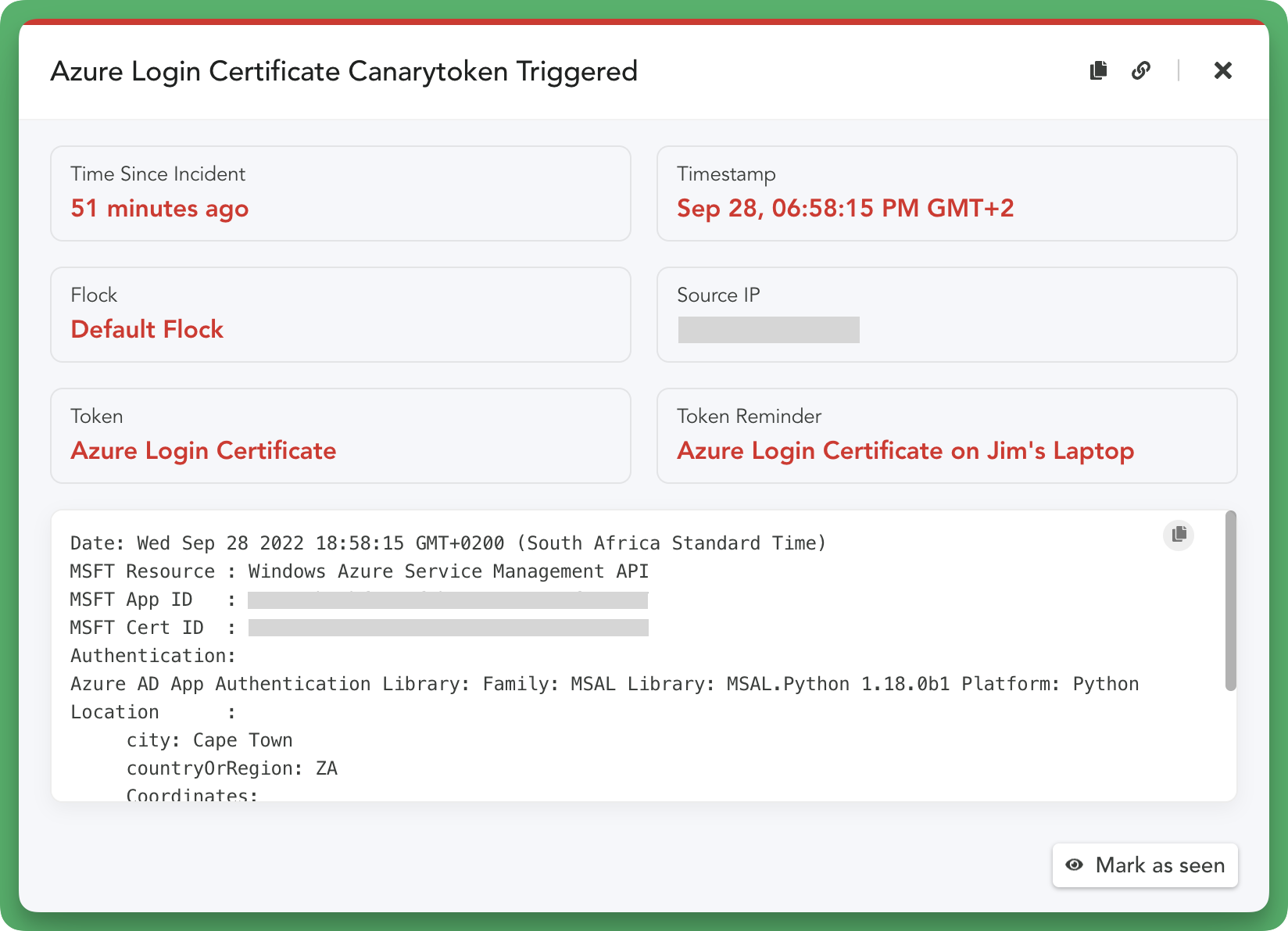Click the incident log scrollbar

1230,600
